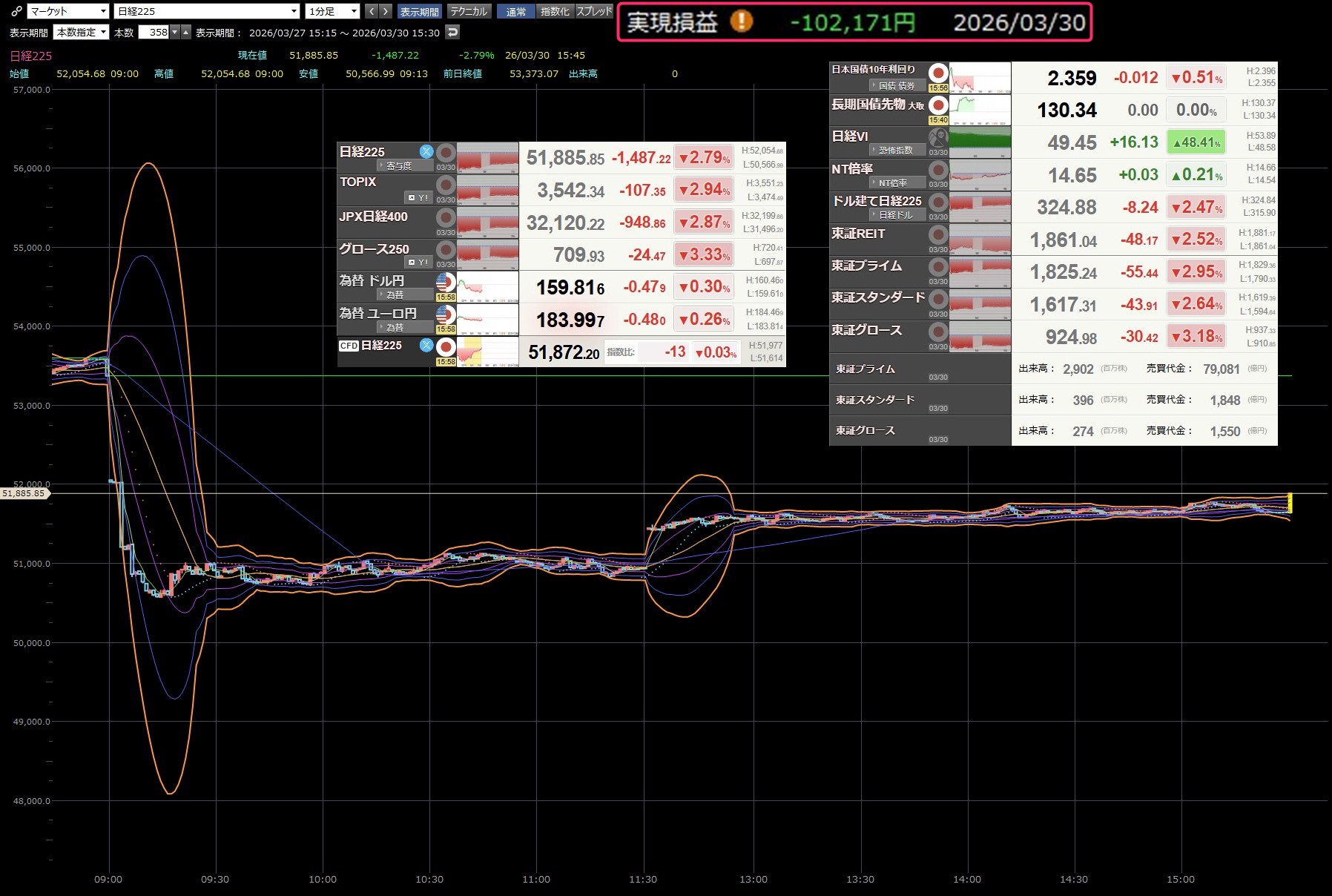Open the テクニカル tab

coord(469,11)
